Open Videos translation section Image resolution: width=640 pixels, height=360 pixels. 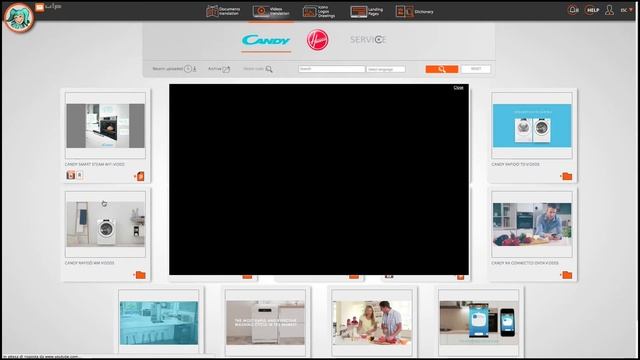point(271,11)
